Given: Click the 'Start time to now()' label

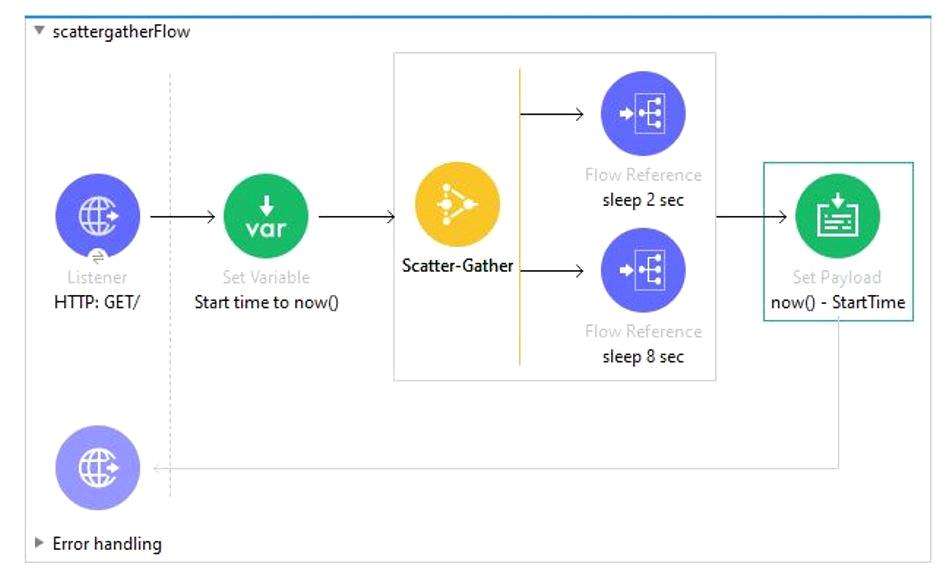Looking at the screenshot, I should [266, 302].
